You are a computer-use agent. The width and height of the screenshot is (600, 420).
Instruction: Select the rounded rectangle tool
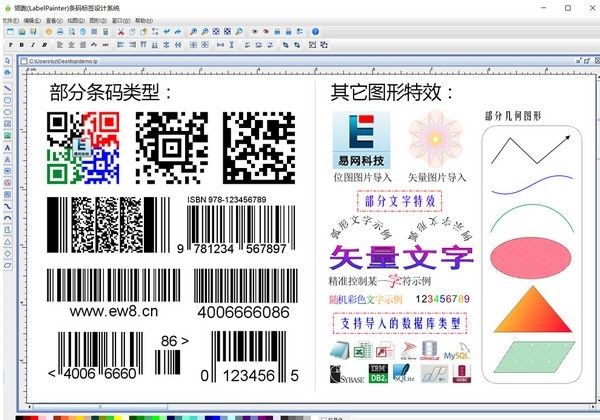pyautogui.click(x=7, y=100)
